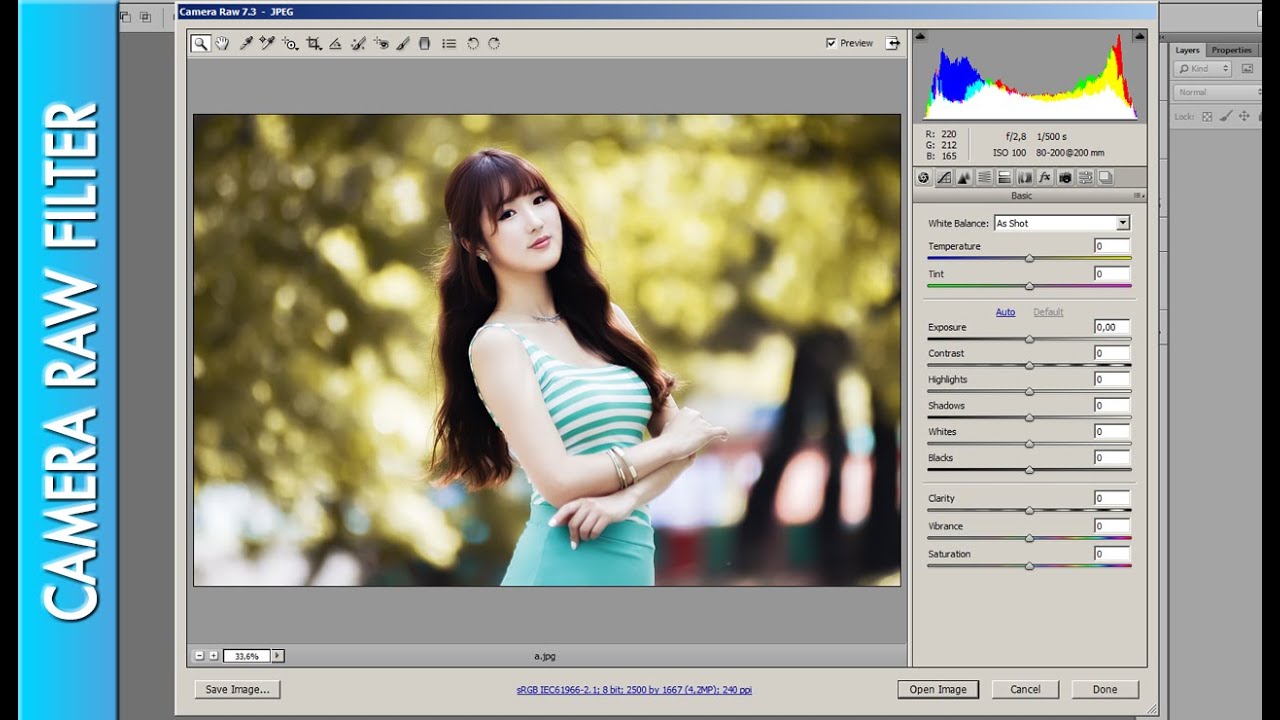
Task: Open the Normal blend mode dropdown
Action: (1216, 92)
